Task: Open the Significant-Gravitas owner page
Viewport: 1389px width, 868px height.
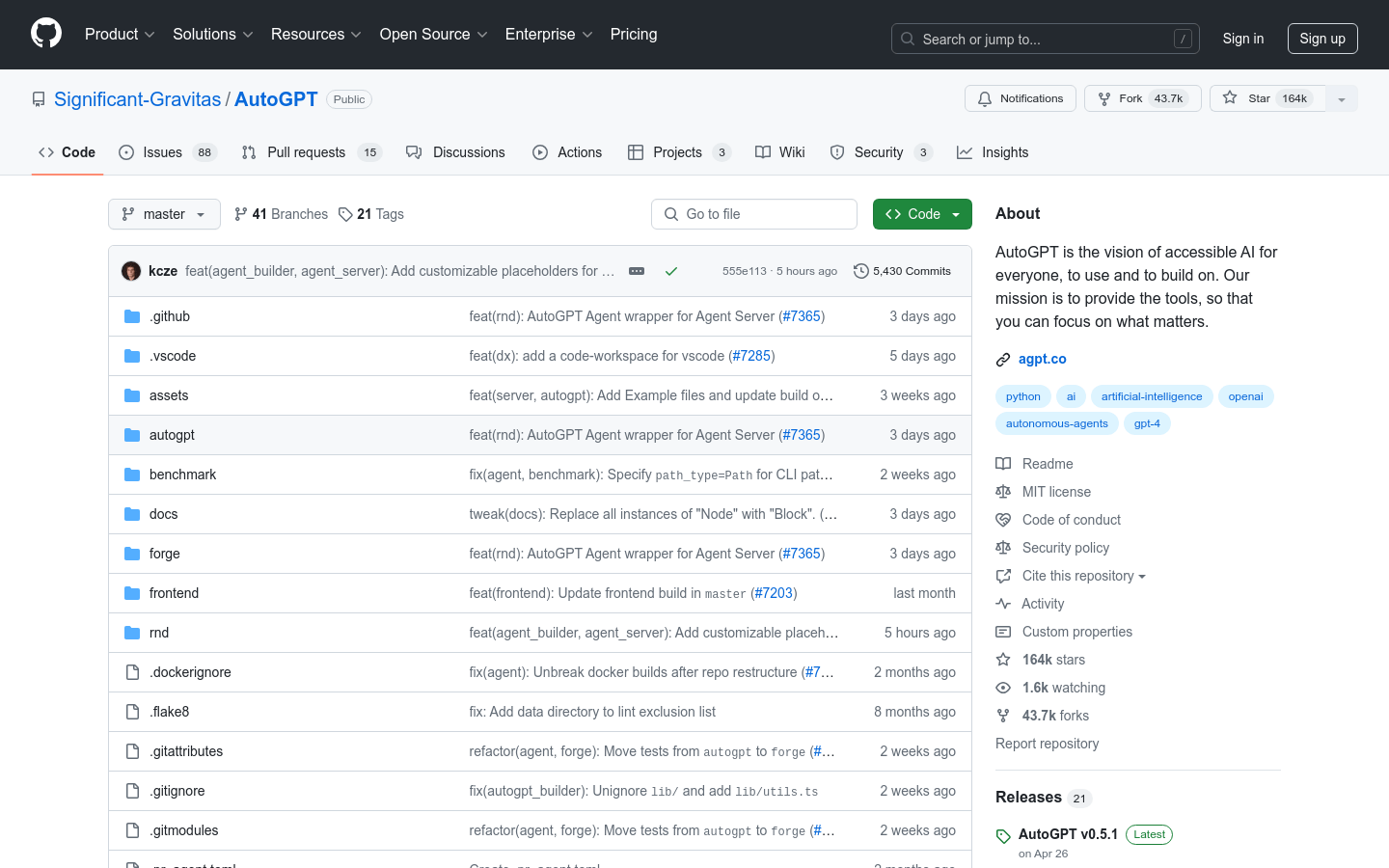Action: tap(138, 99)
